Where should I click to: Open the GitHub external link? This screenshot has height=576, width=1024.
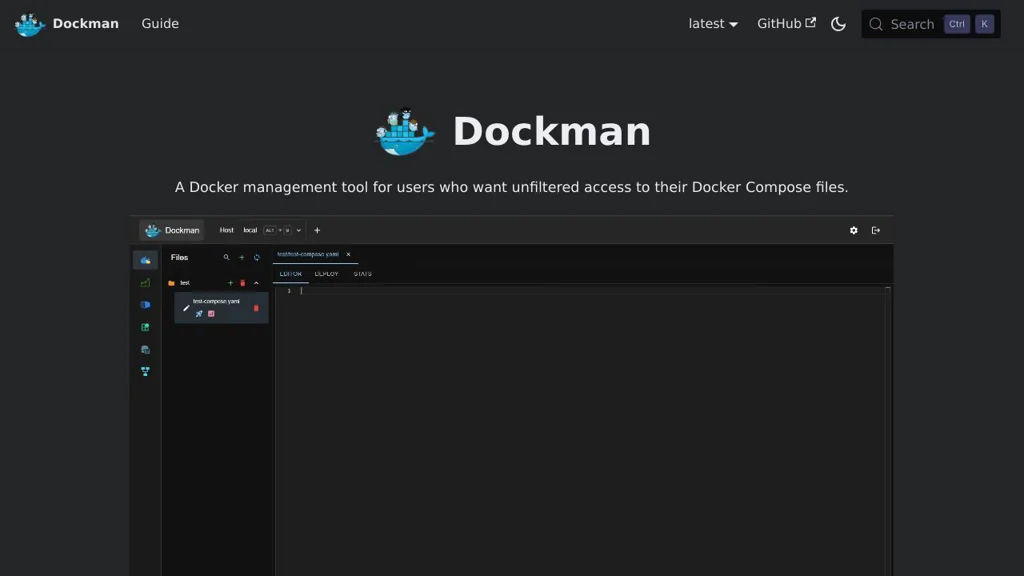point(786,24)
